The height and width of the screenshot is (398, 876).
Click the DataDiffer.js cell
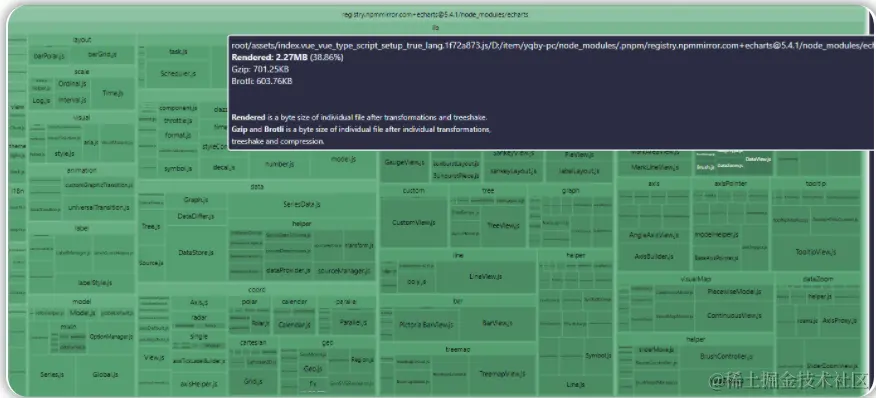click(196, 216)
